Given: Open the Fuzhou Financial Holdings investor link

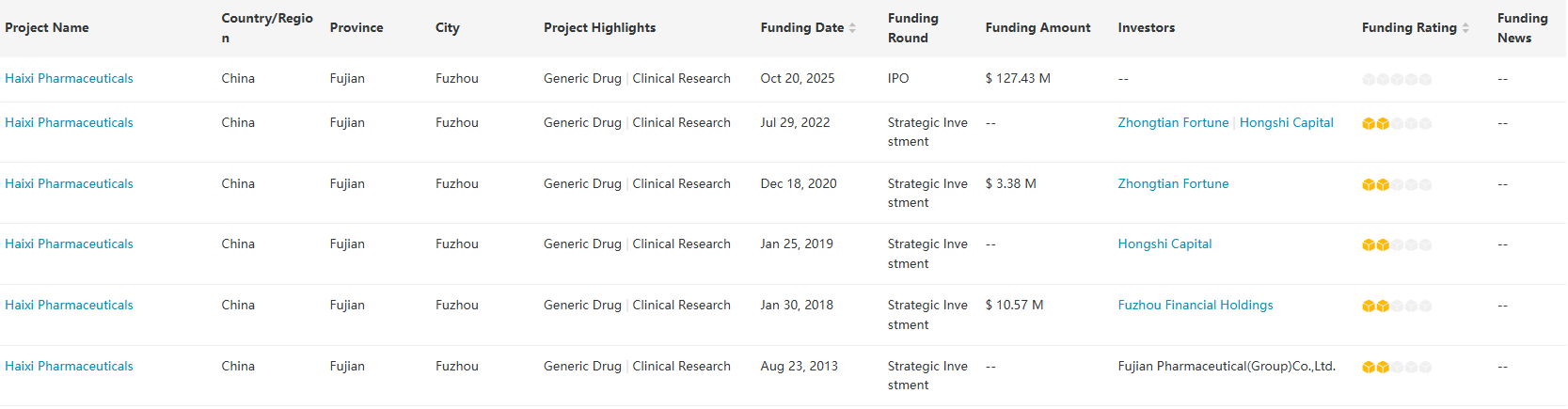Looking at the screenshot, I should 1195,306.
